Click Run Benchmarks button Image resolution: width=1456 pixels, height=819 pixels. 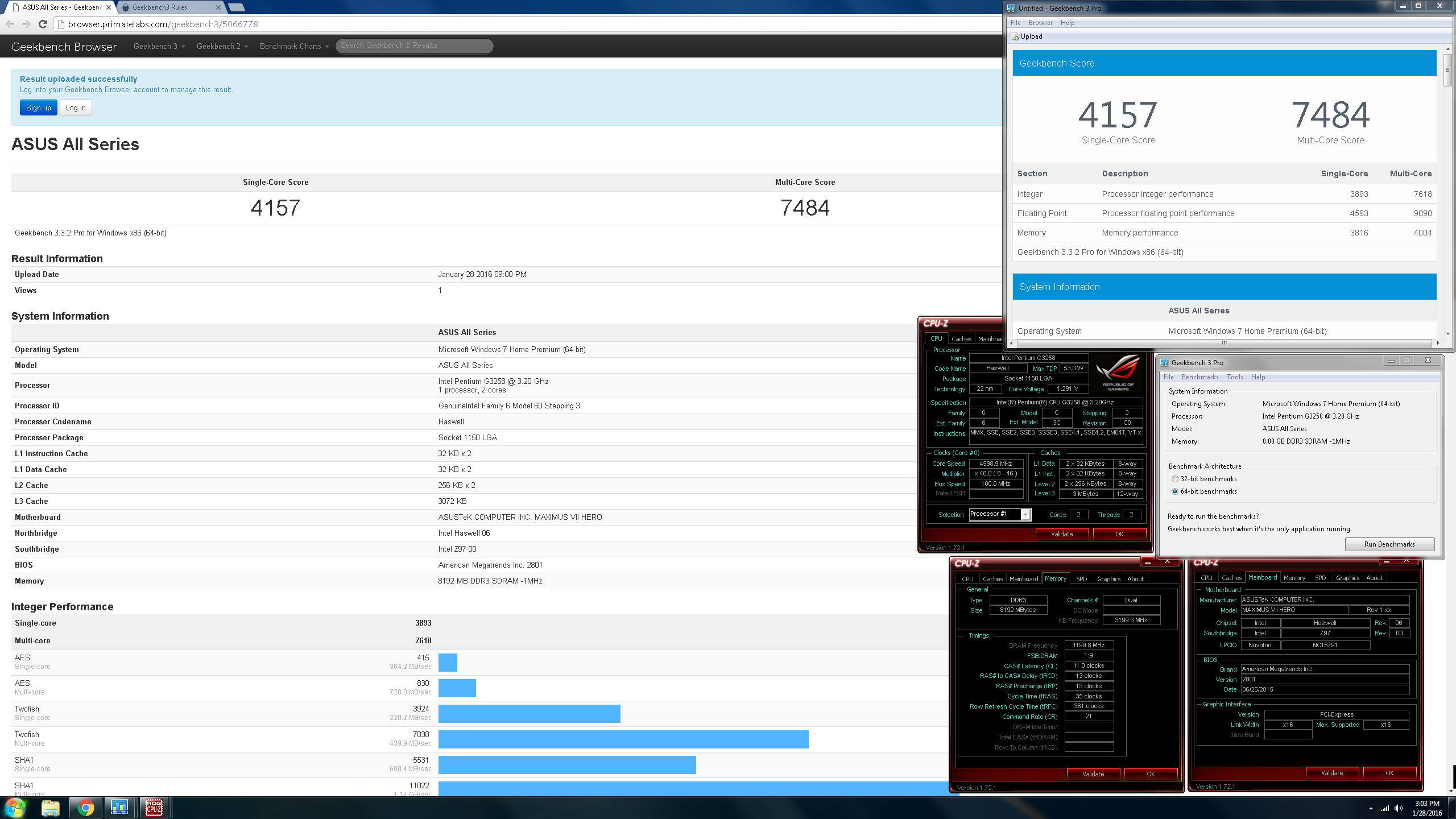point(1389,544)
